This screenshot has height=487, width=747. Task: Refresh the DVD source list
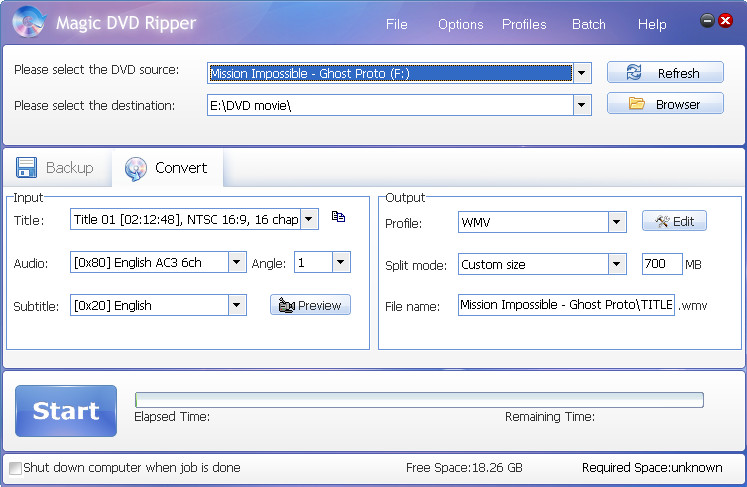pos(665,72)
